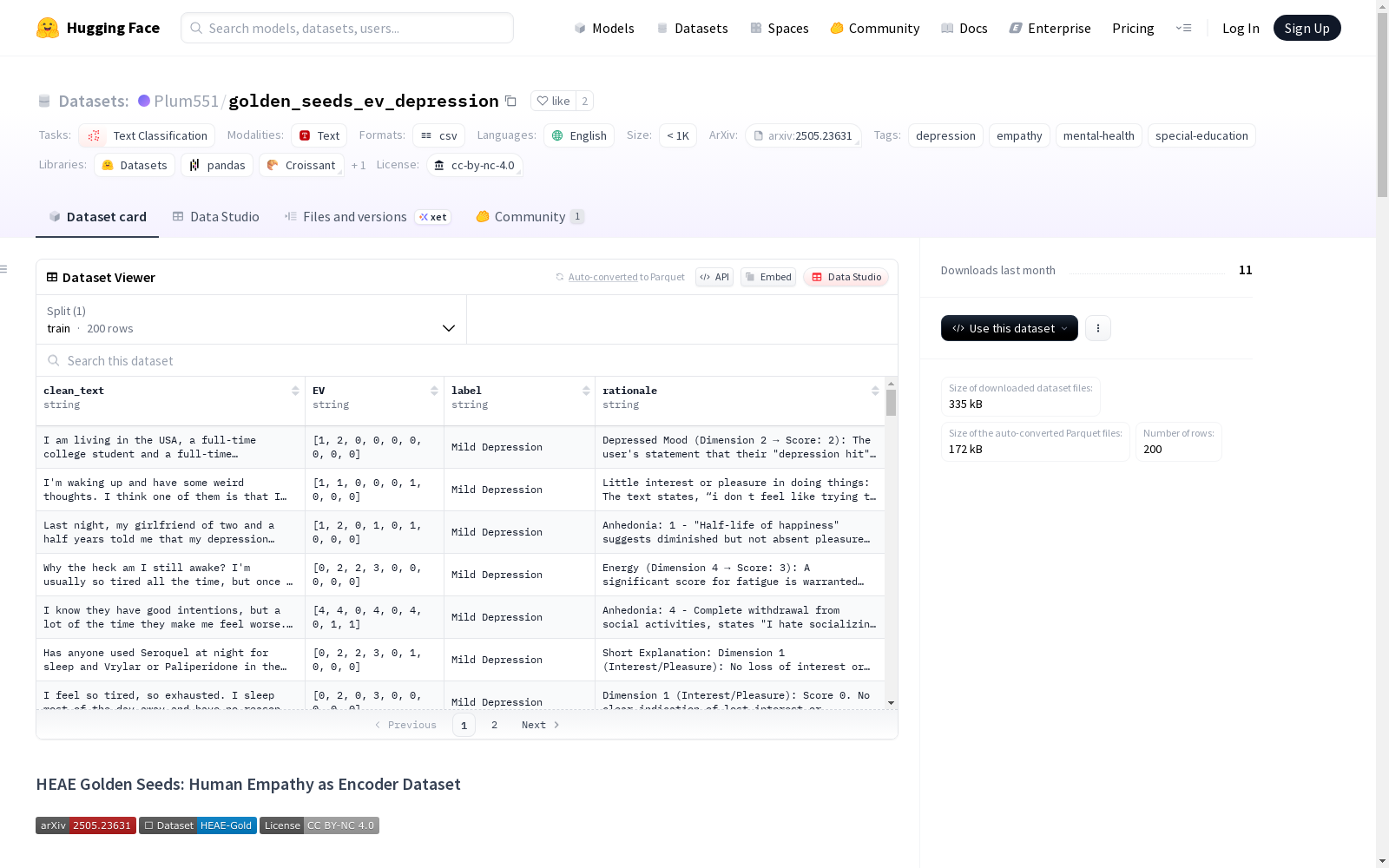Viewport: 1389px width, 868px height.
Task: Click the Hugging Face logo icon
Action: tap(48, 28)
